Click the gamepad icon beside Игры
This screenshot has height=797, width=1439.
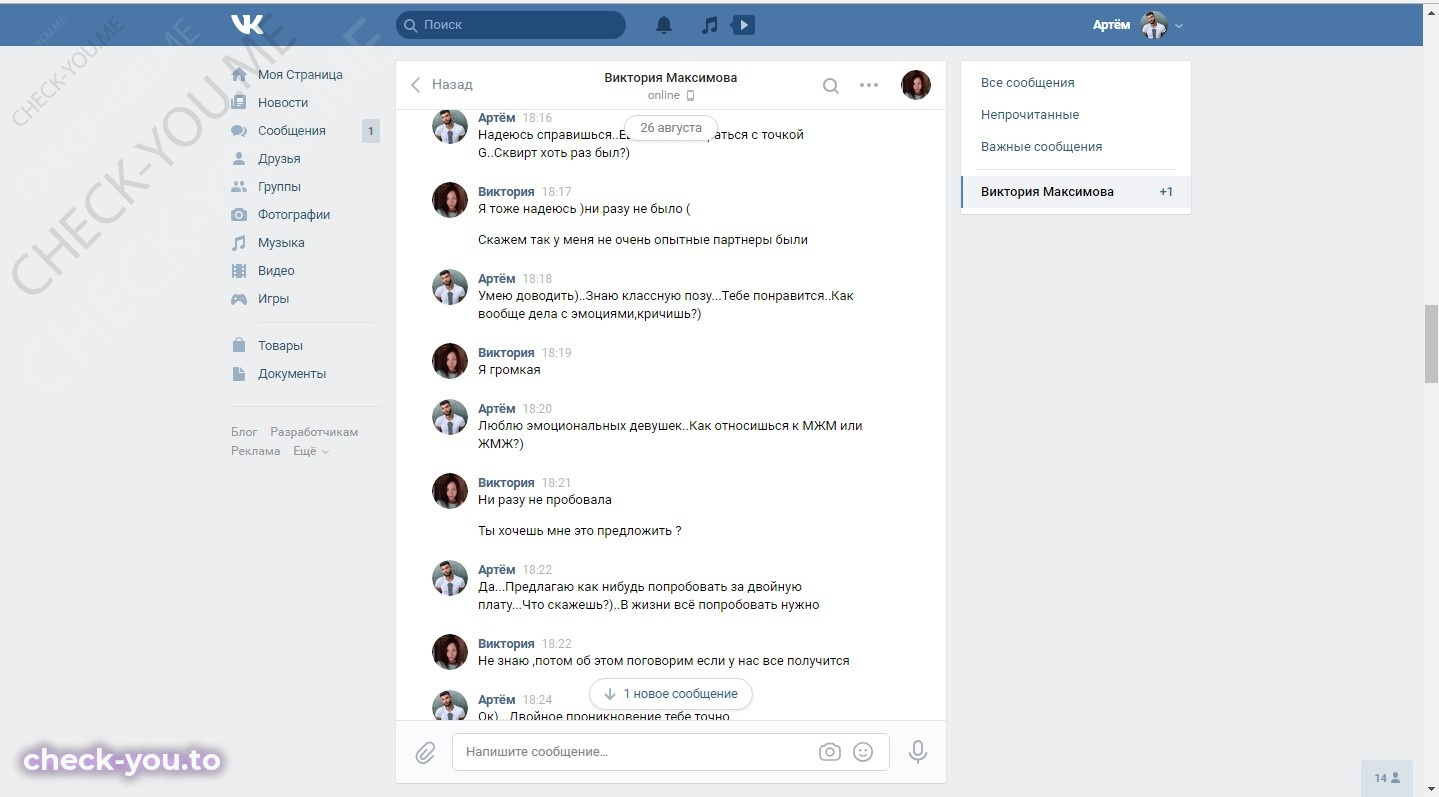click(x=239, y=299)
